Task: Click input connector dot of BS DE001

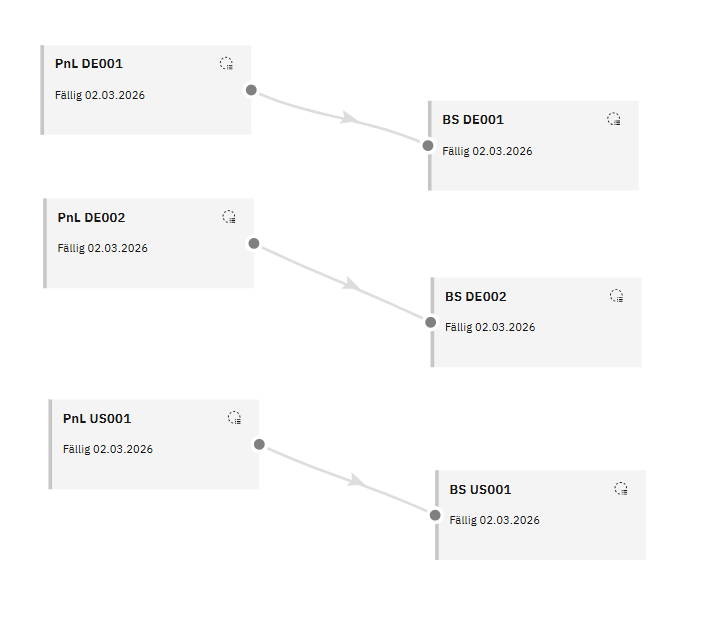Action: pos(428,145)
